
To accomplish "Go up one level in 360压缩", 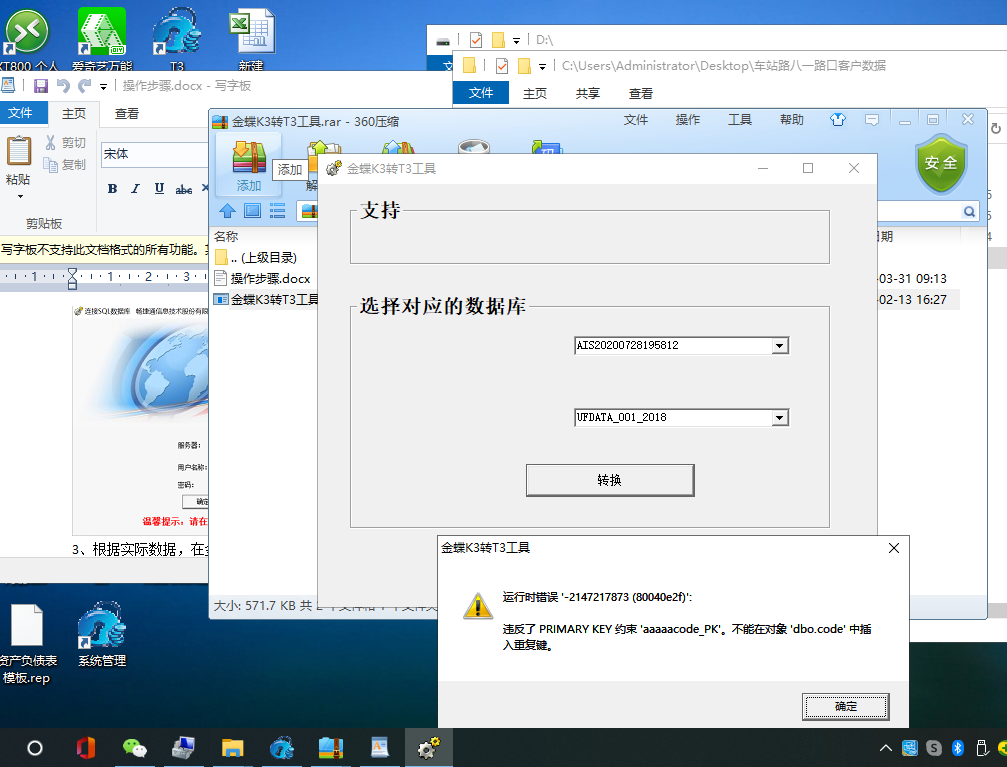I will point(227,211).
